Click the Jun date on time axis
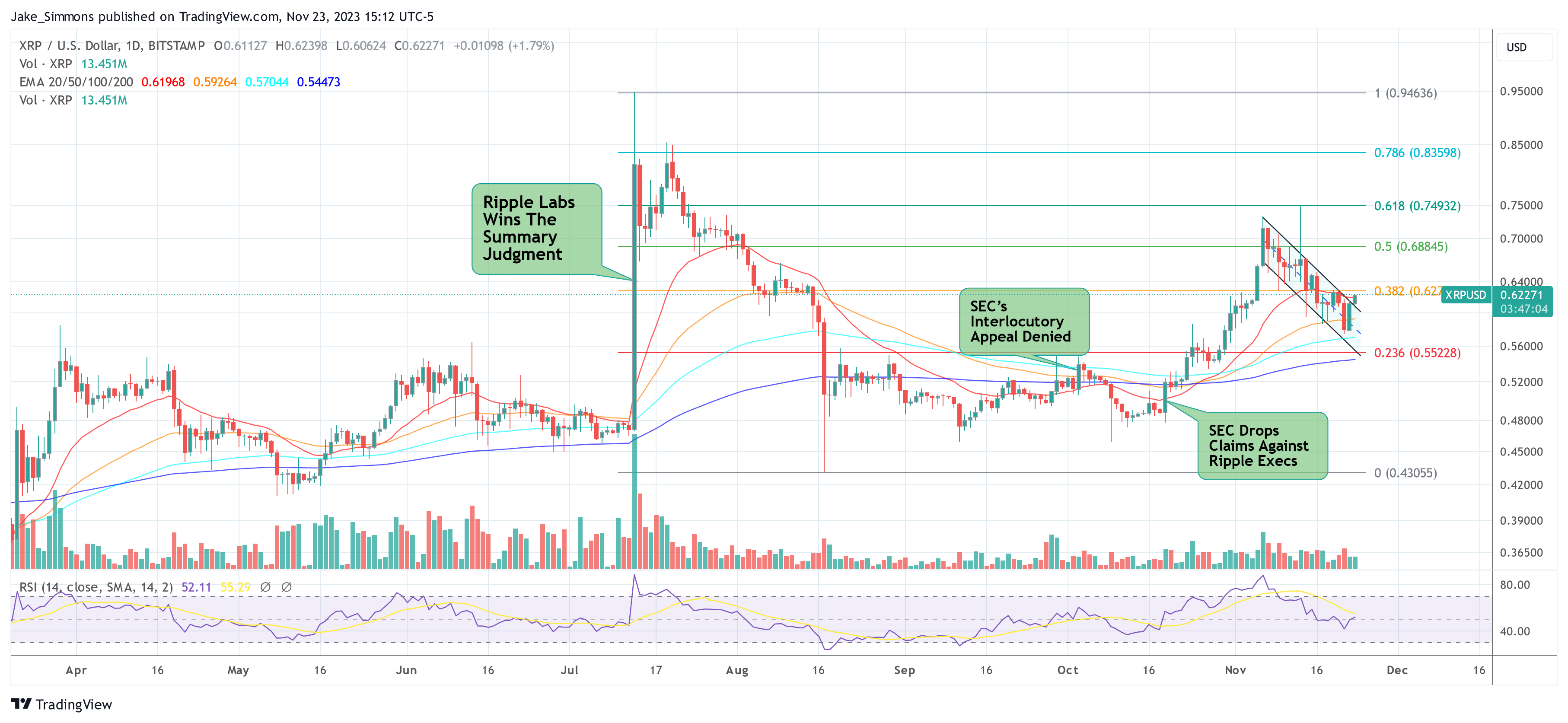This screenshot has height=723, width=1568. [407, 670]
